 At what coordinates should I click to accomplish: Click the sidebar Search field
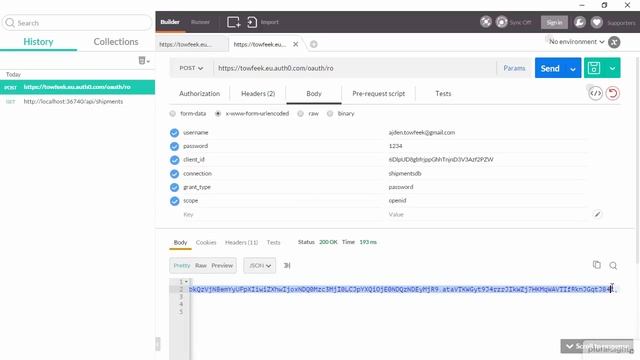click(x=77, y=23)
